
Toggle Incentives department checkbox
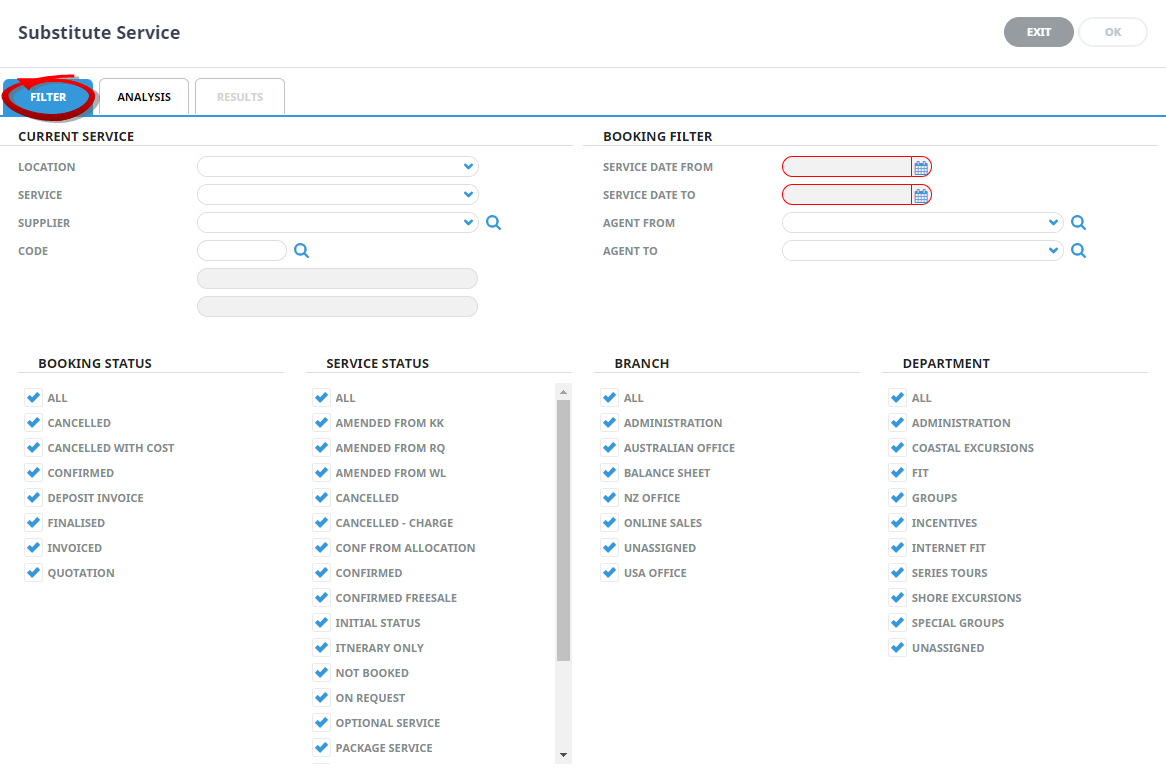coord(898,522)
